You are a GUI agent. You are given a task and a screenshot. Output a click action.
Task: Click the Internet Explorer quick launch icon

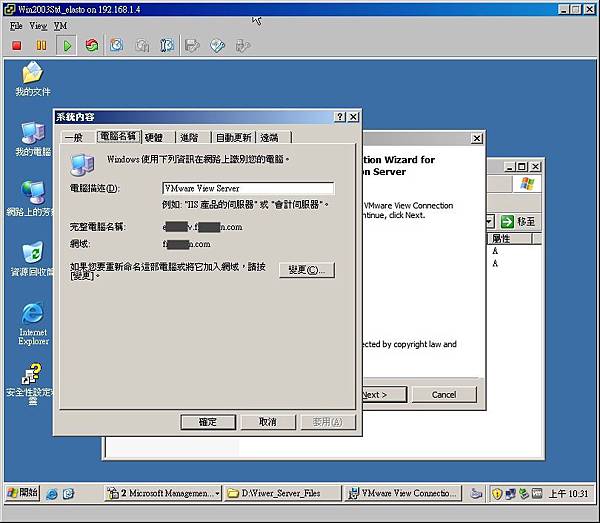(x=52, y=494)
